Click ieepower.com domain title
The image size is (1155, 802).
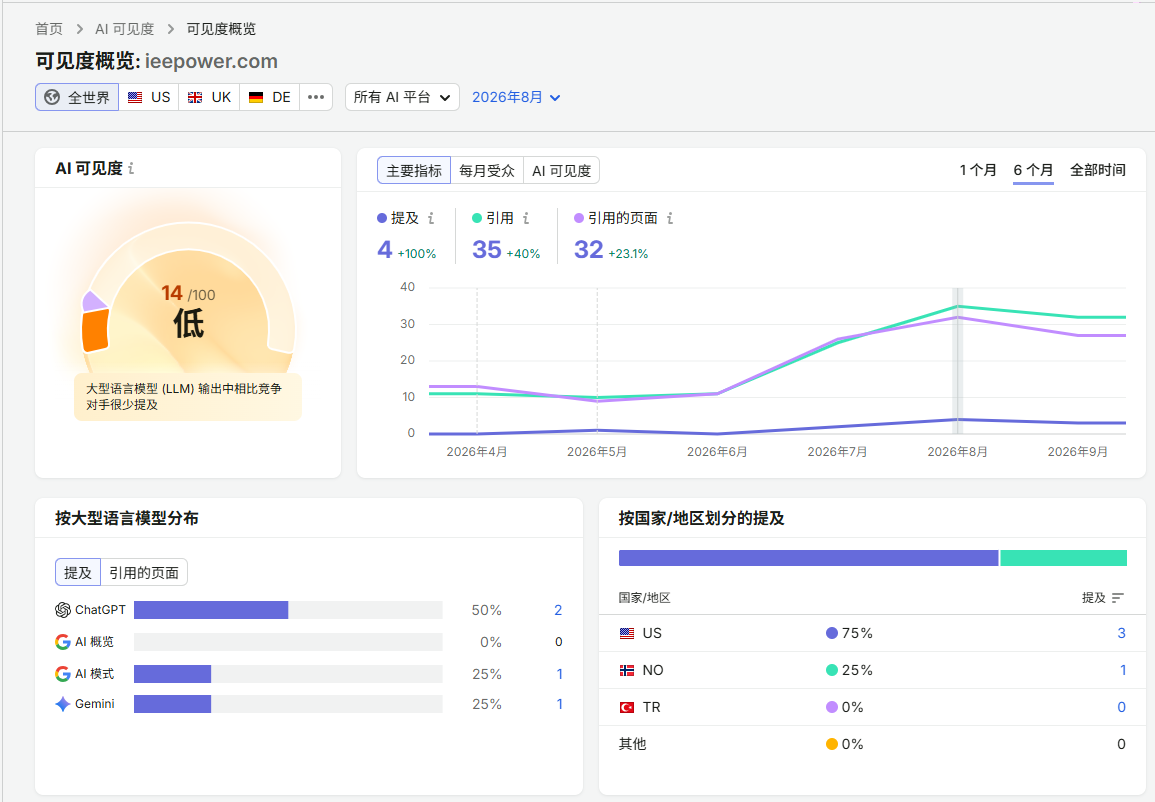(x=211, y=61)
